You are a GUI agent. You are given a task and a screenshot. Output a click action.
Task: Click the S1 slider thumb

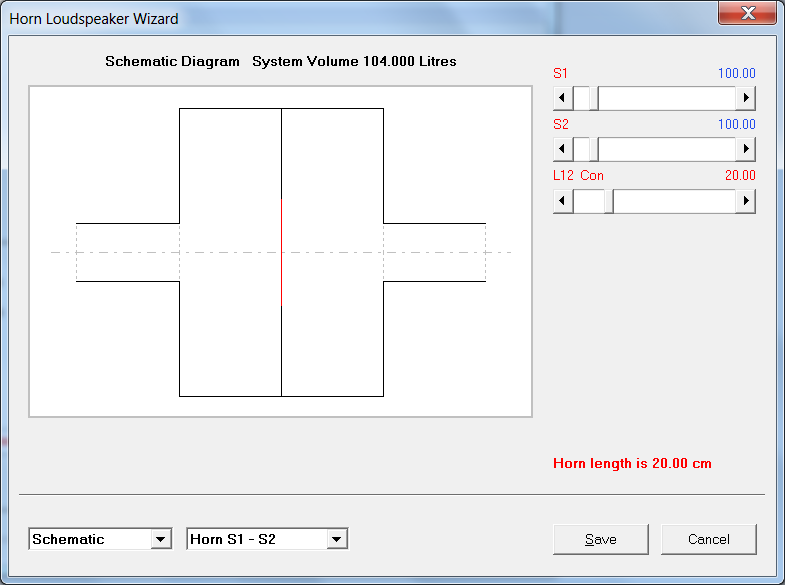(x=594, y=98)
